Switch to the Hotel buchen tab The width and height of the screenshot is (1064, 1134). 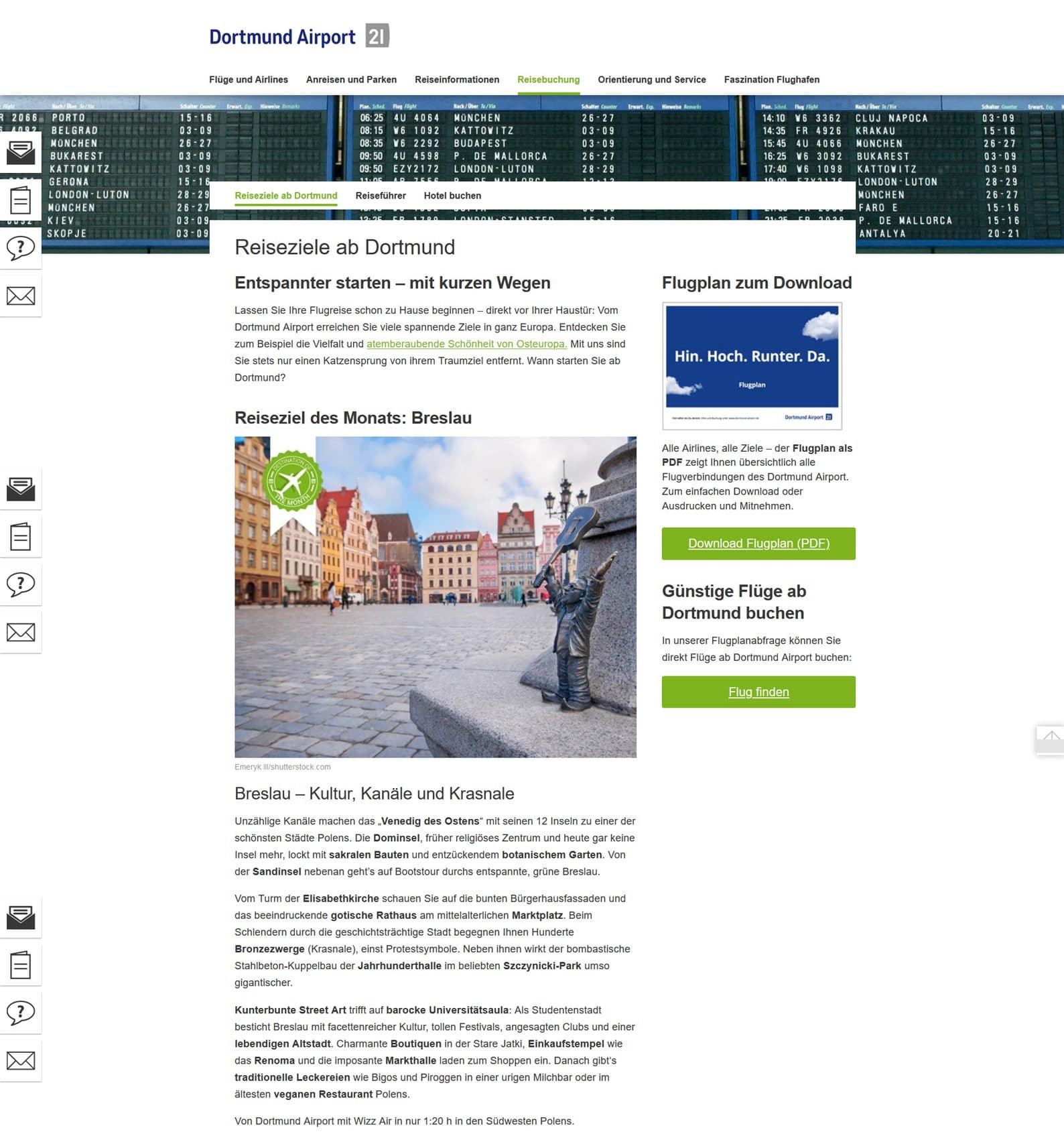452,196
